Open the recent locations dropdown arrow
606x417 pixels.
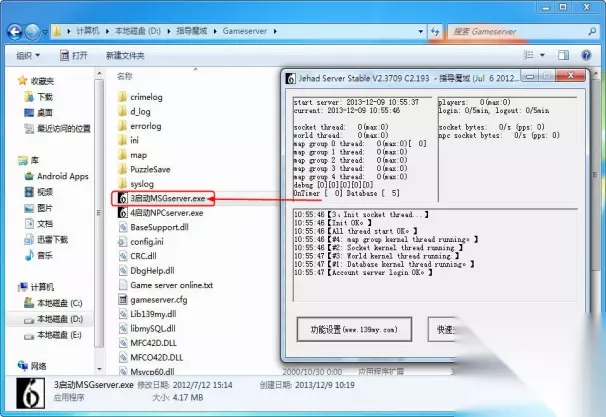45,32
